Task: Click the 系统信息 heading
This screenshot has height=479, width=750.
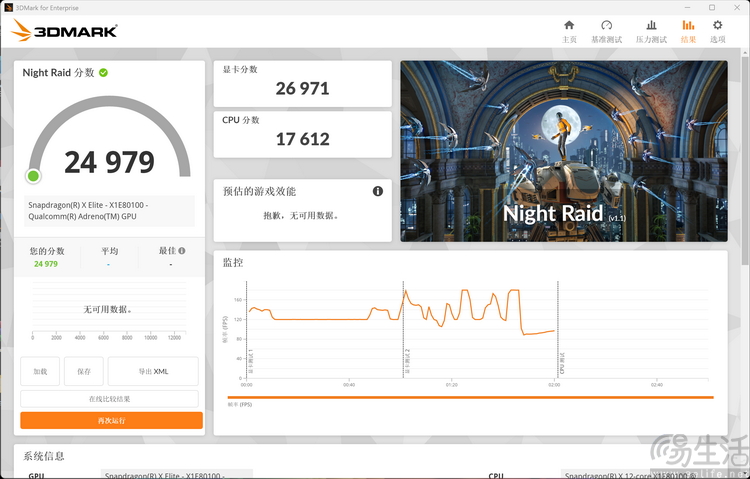Action: pos(44,456)
